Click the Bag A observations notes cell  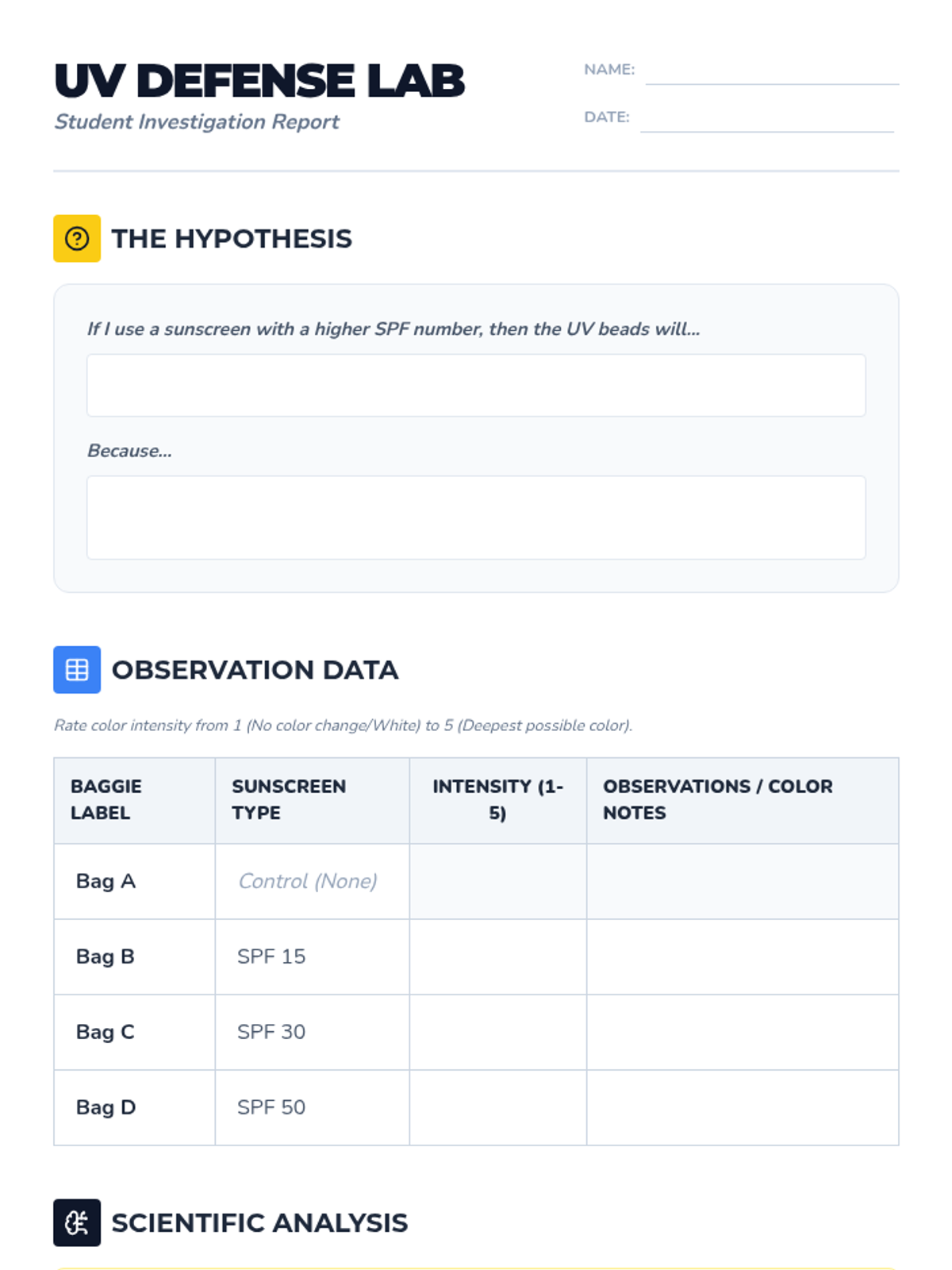pyautogui.click(x=743, y=881)
